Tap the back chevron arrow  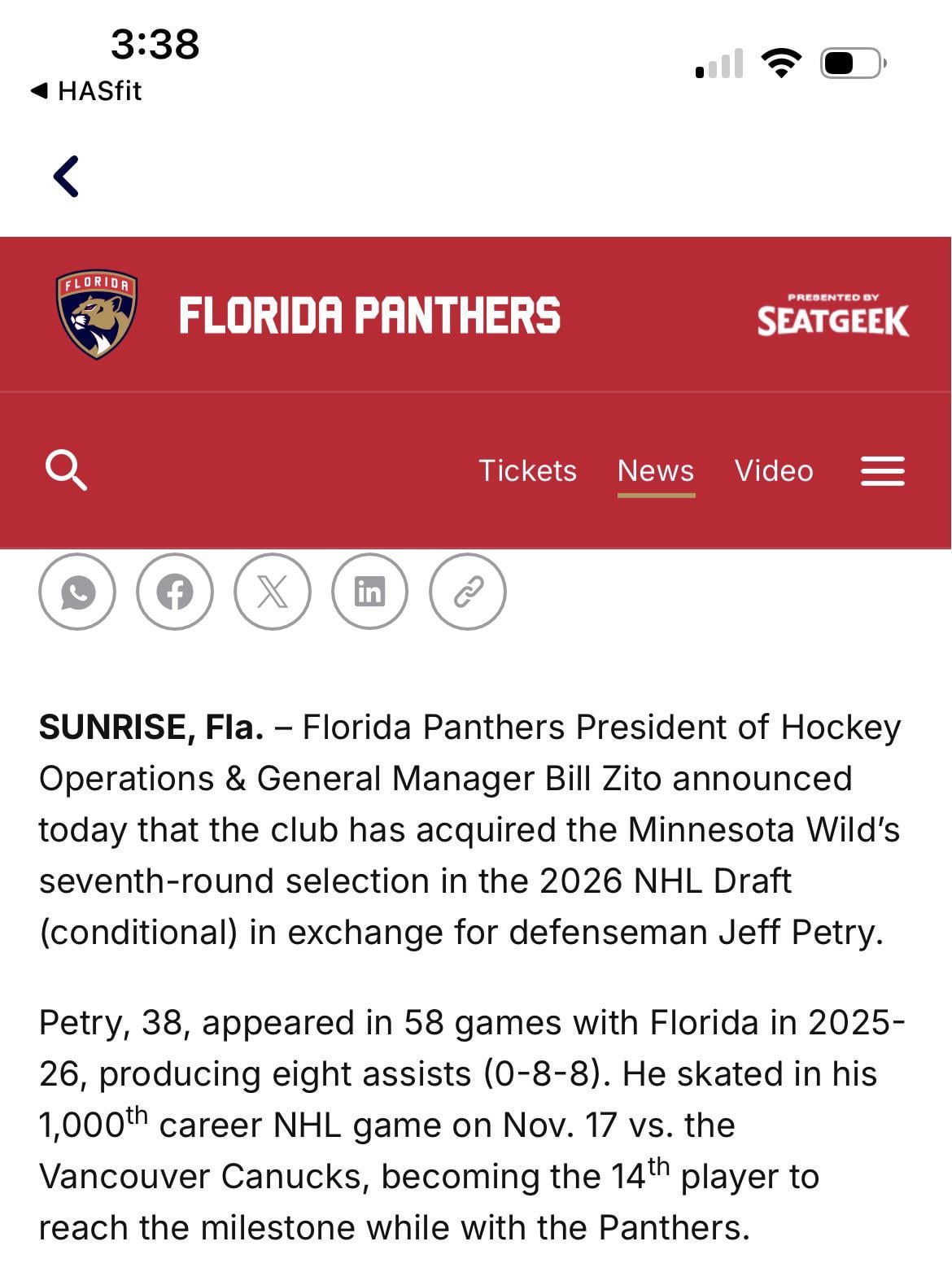tap(67, 176)
